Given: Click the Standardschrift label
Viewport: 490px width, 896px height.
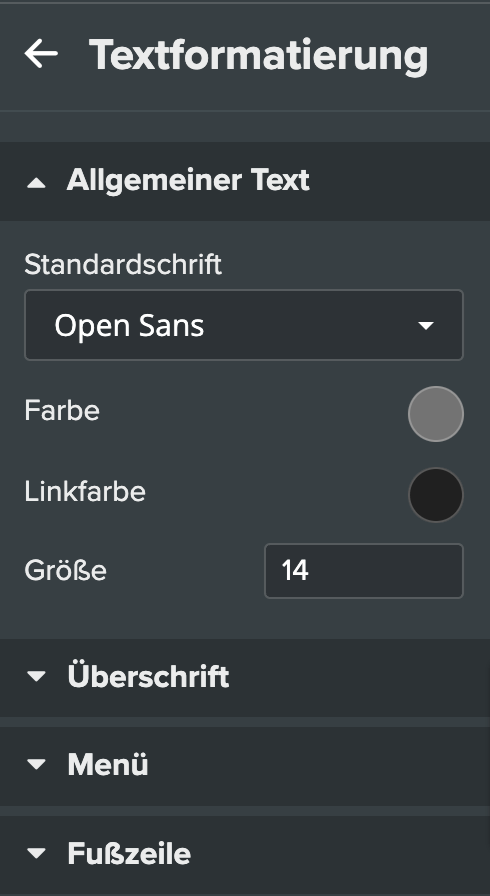Looking at the screenshot, I should pos(123,265).
